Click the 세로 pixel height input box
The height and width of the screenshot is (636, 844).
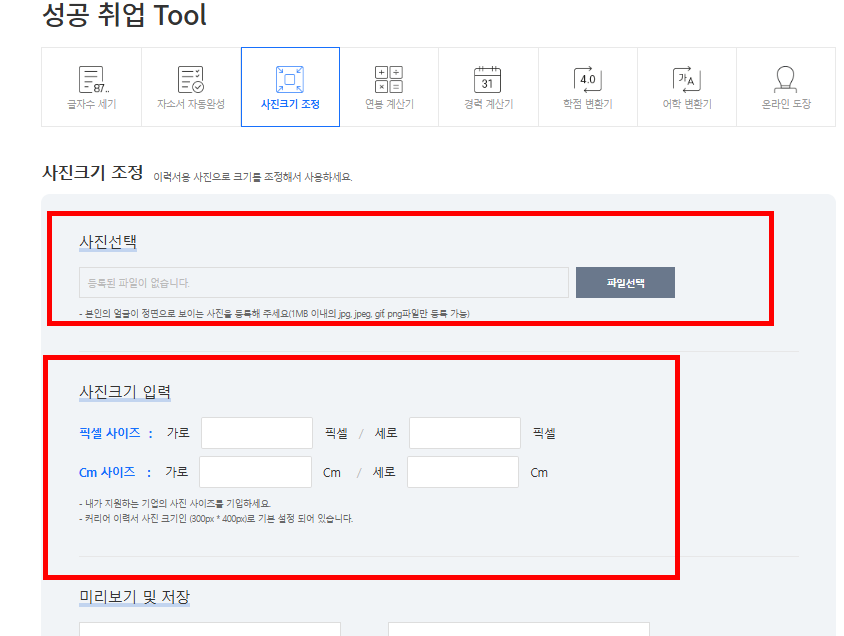pyautogui.click(x=463, y=432)
